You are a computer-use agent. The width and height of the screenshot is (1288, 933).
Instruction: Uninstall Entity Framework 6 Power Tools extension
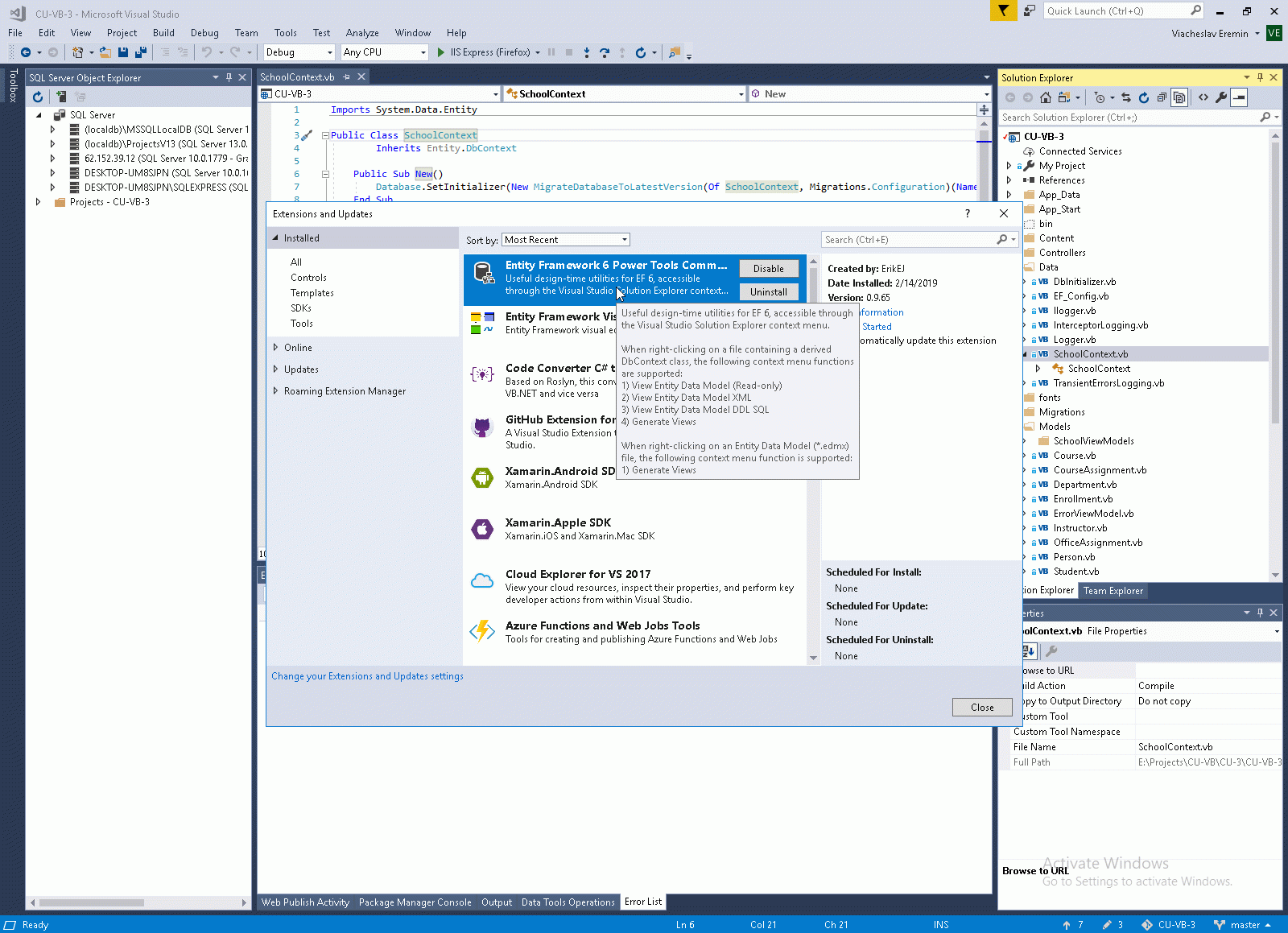769,292
